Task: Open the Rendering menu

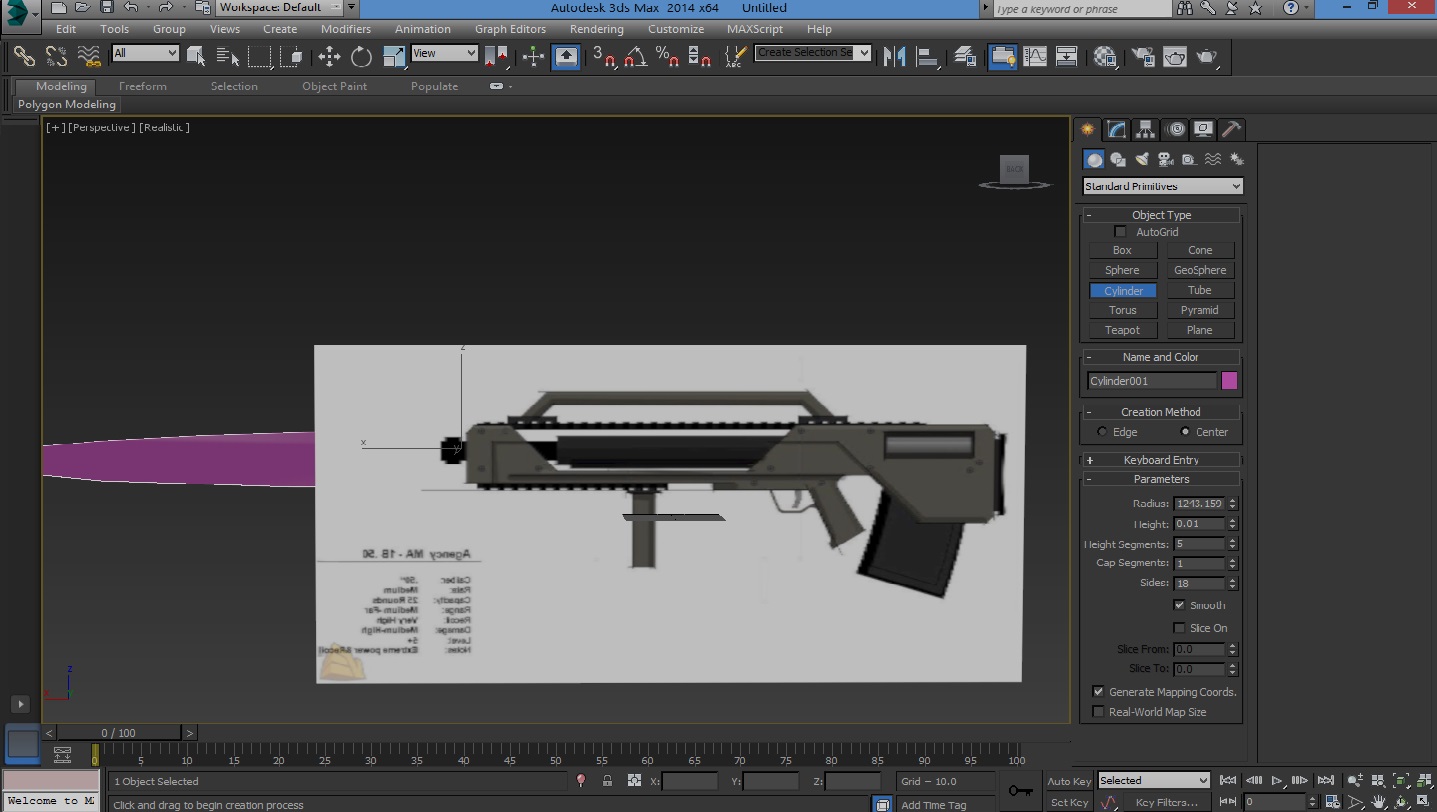Action: click(597, 29)
